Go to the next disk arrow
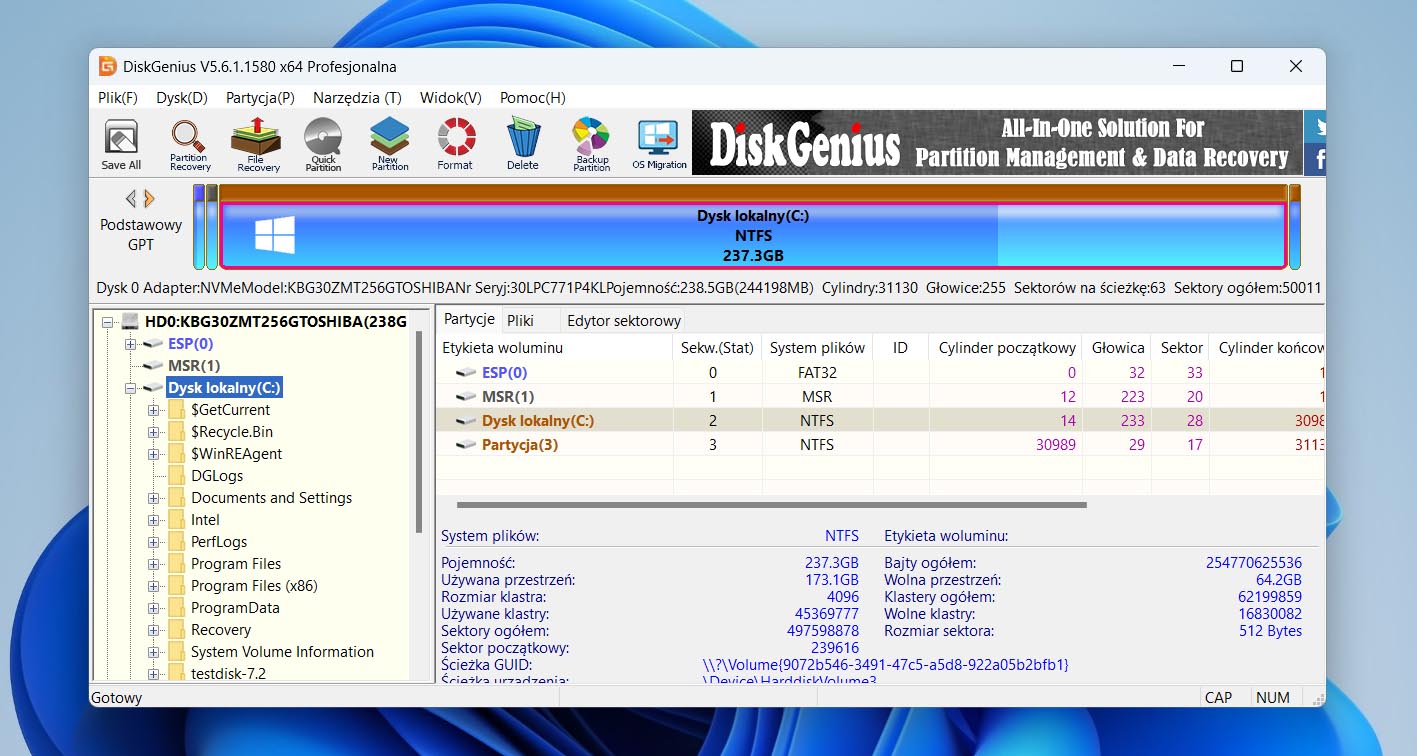Screen dimensions: 1417x756 [149, 198]
